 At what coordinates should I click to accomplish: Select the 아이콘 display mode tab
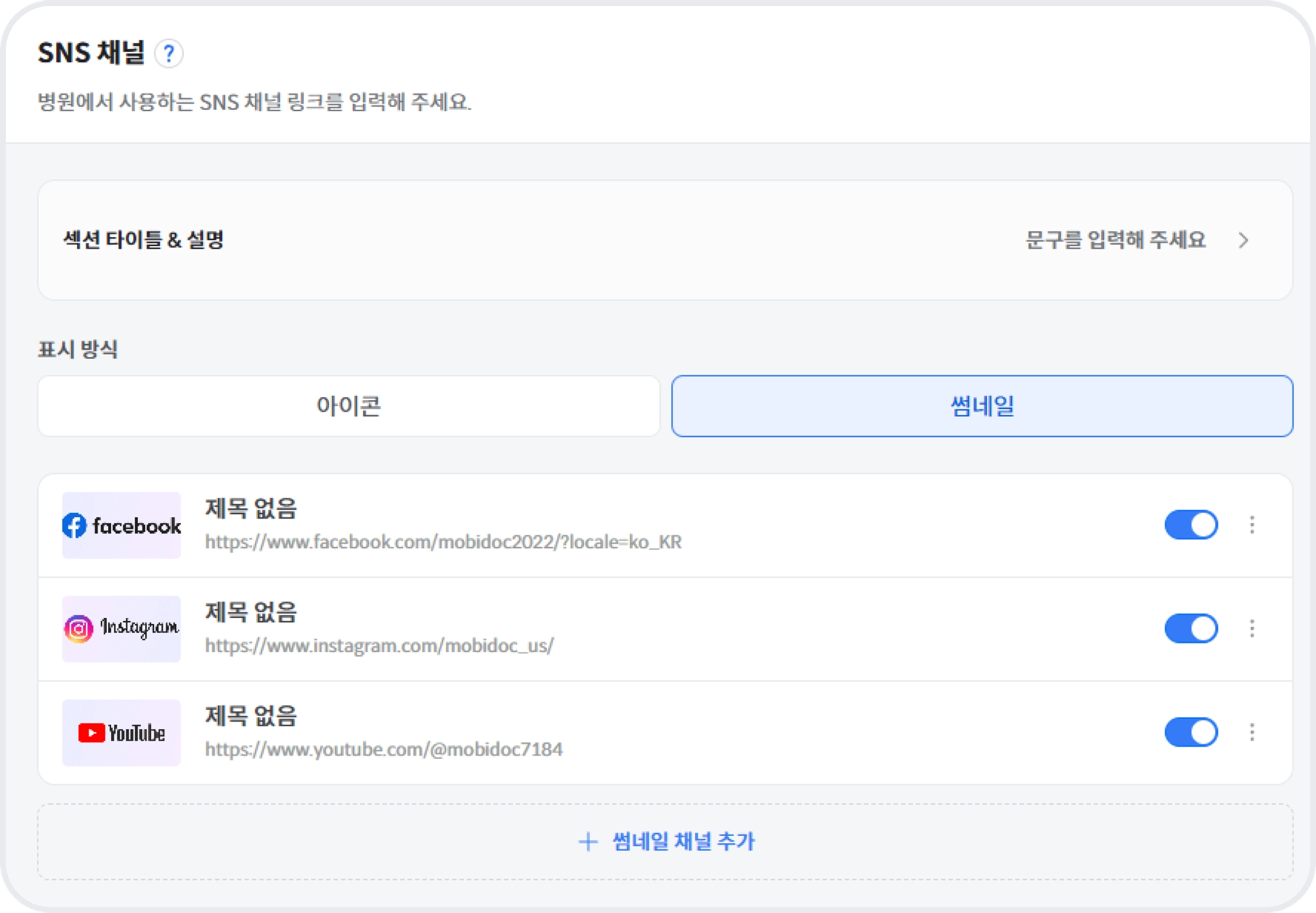(x=349, y=406)
